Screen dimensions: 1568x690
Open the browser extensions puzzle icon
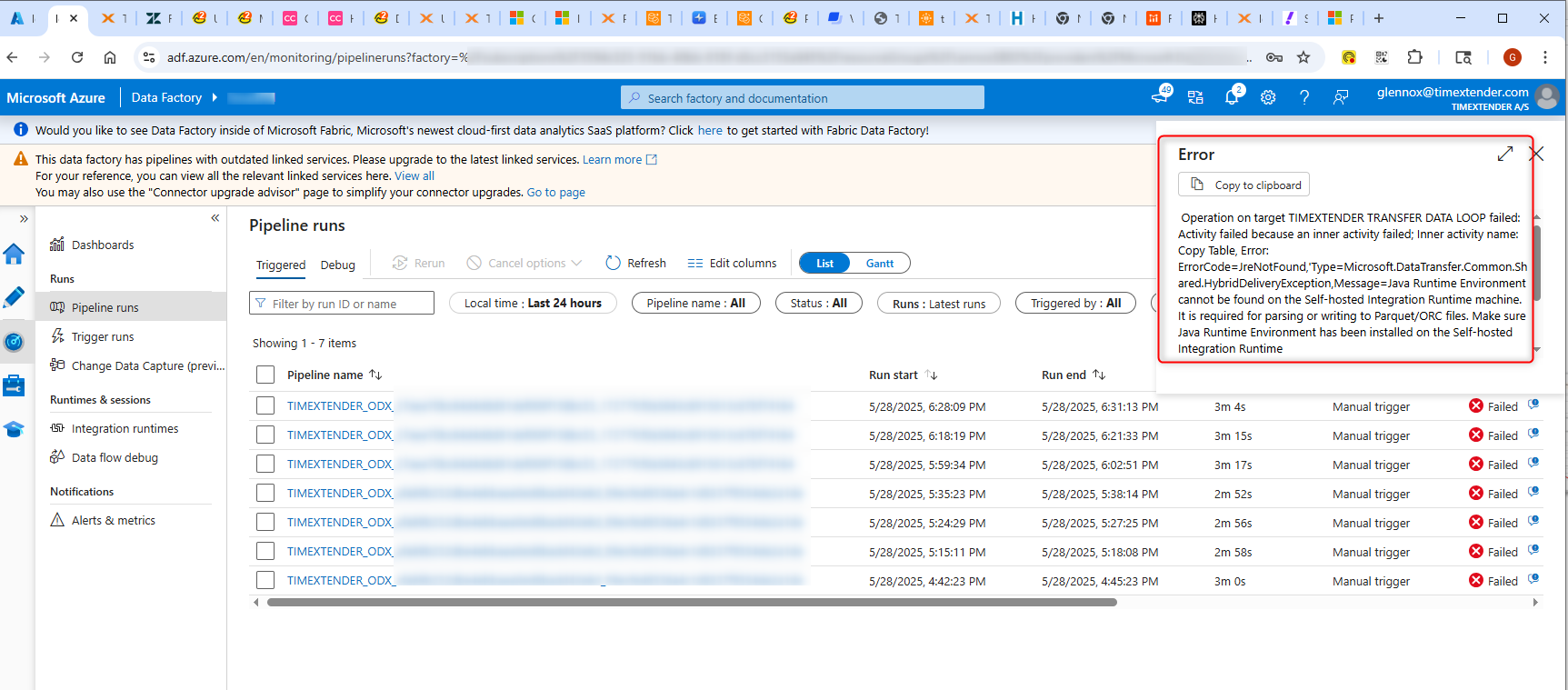click(x=1414, y=57)
